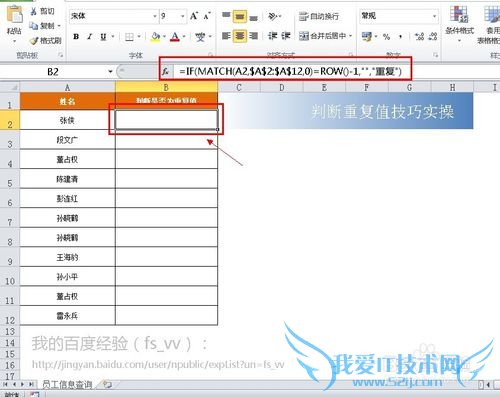Select cell containing 王海豹
The height and width of the screenshot is (397, 500).
coord(67,257)
